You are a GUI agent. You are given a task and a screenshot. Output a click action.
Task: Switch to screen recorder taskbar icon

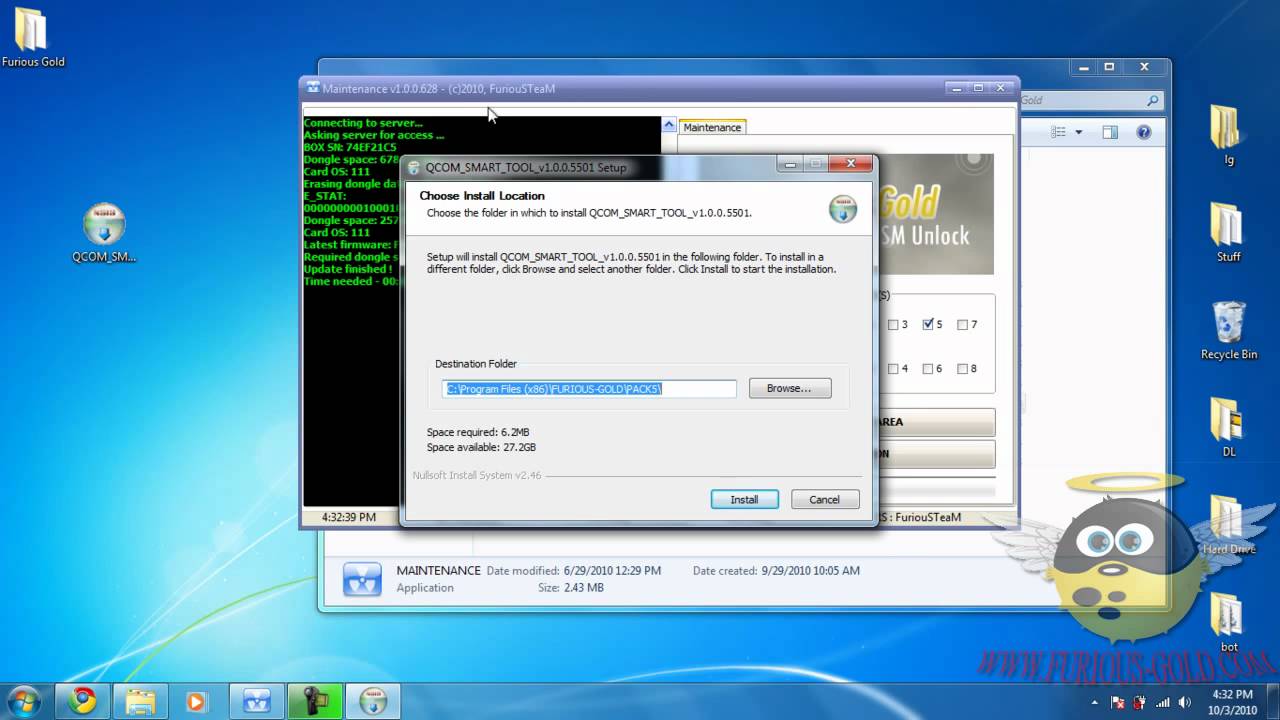[x=315, y=701]
